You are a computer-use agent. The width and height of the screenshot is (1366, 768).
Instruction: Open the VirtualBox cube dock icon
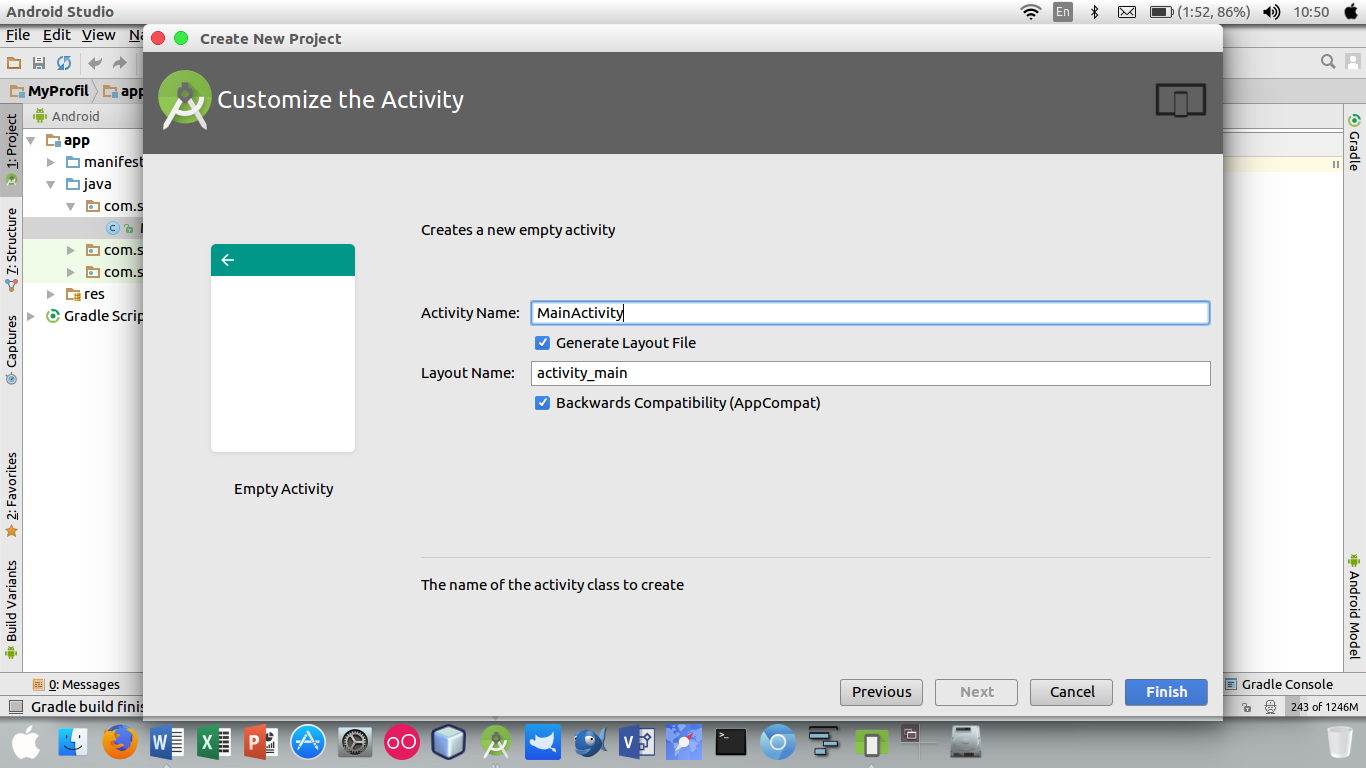point(449,742)
